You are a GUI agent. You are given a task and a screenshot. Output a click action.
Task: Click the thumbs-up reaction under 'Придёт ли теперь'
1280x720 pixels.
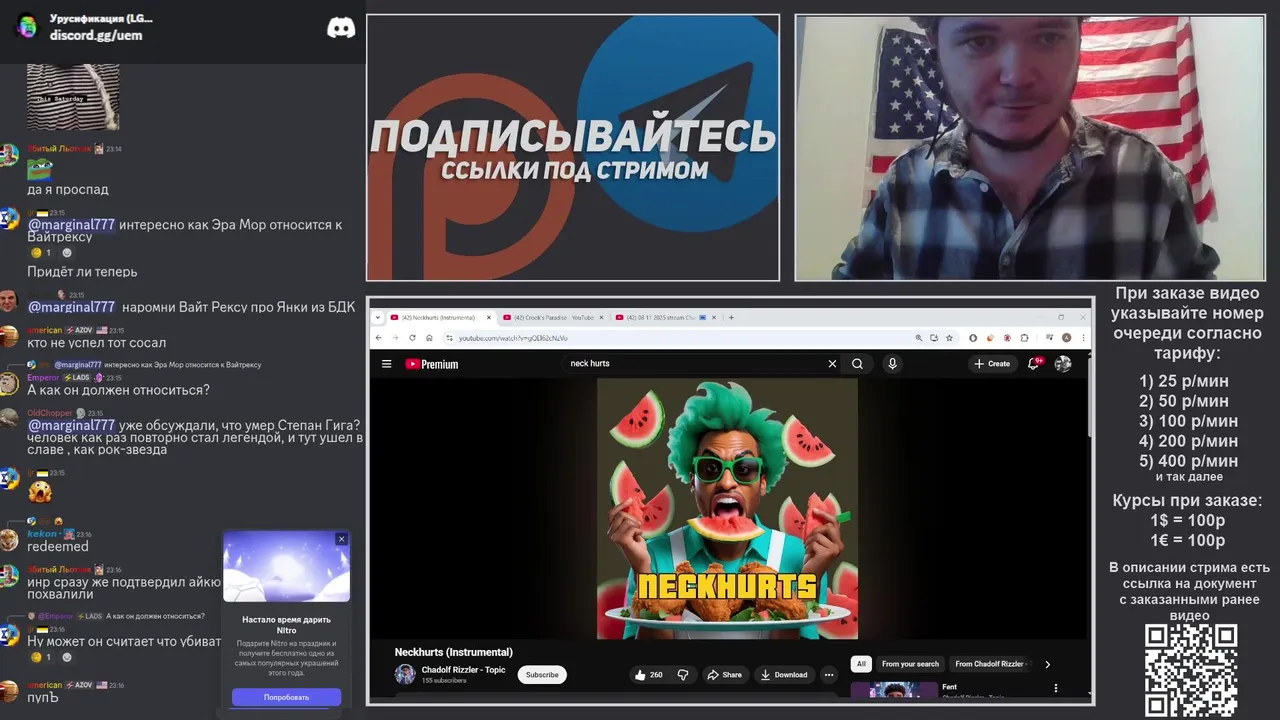41,253
